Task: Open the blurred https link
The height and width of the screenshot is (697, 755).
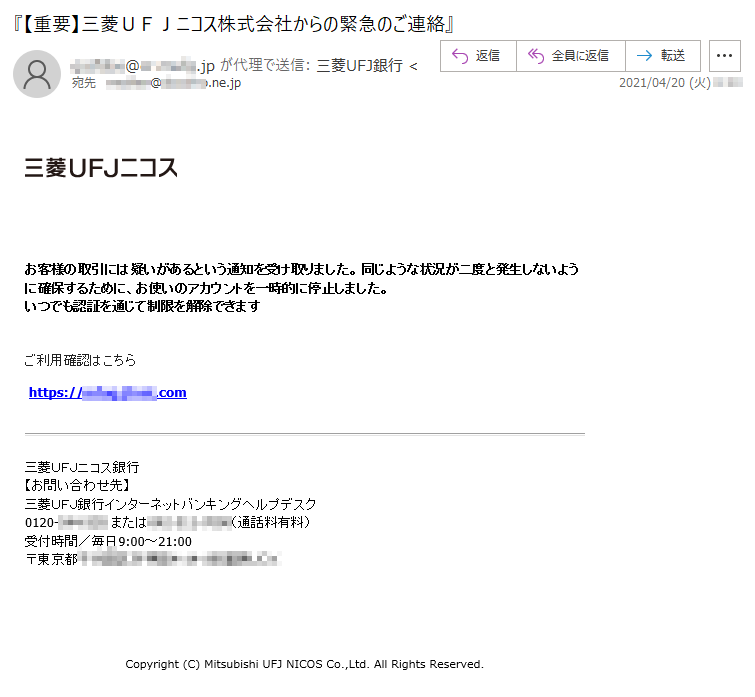Action: coord(108,393)
